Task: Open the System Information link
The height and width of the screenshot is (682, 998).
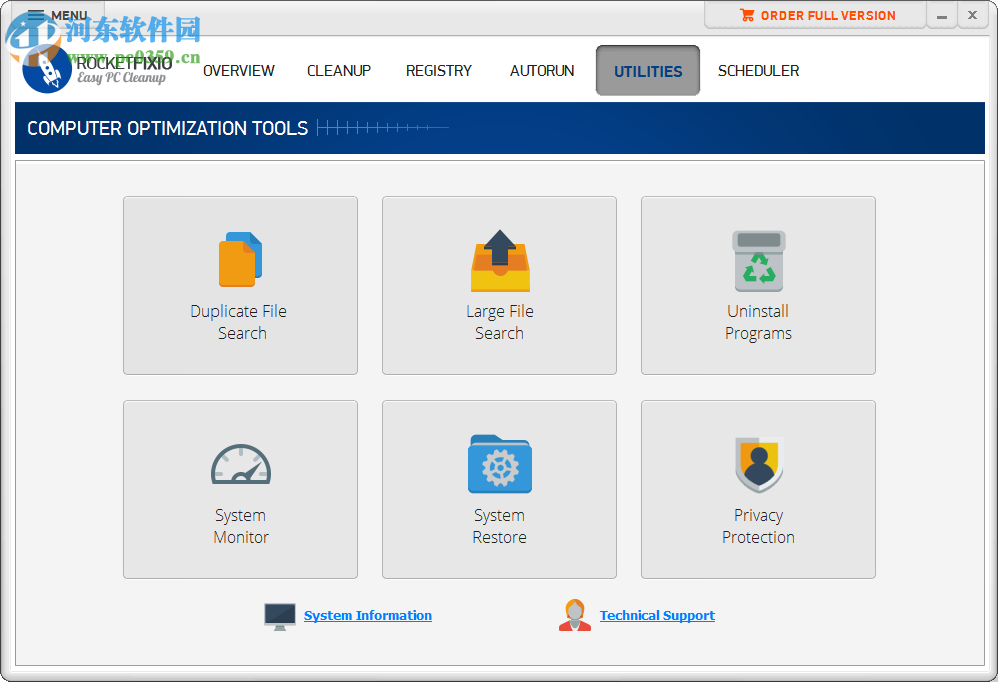Action: [x=368, y=615]
